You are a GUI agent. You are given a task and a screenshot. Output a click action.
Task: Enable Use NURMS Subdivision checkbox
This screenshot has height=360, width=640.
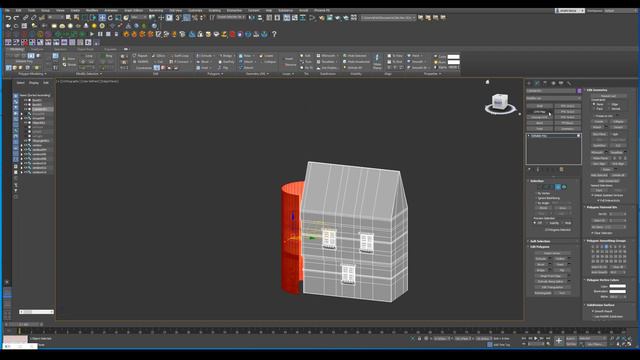click(592, 317)
